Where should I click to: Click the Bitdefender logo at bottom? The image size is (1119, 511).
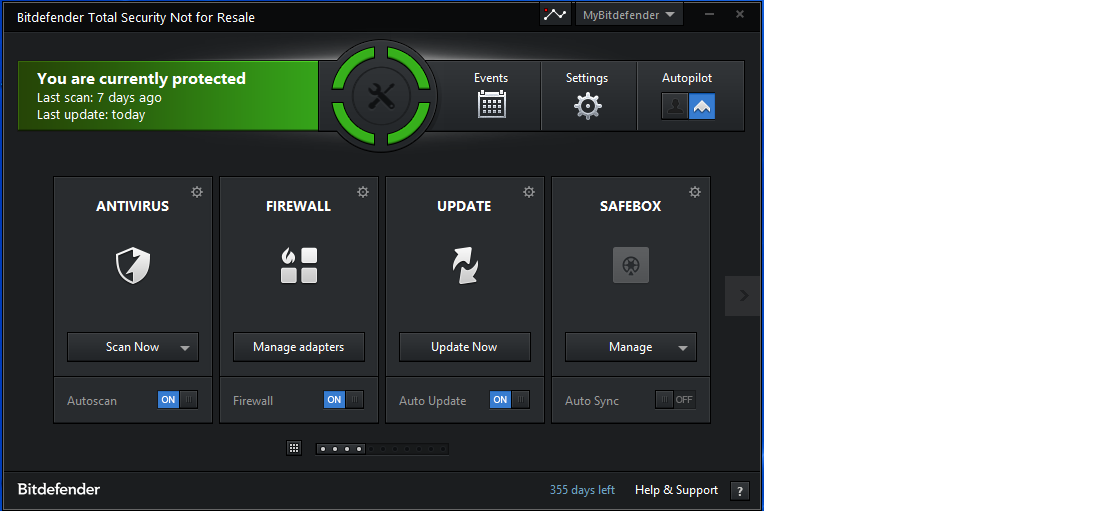tap(59, 490)
